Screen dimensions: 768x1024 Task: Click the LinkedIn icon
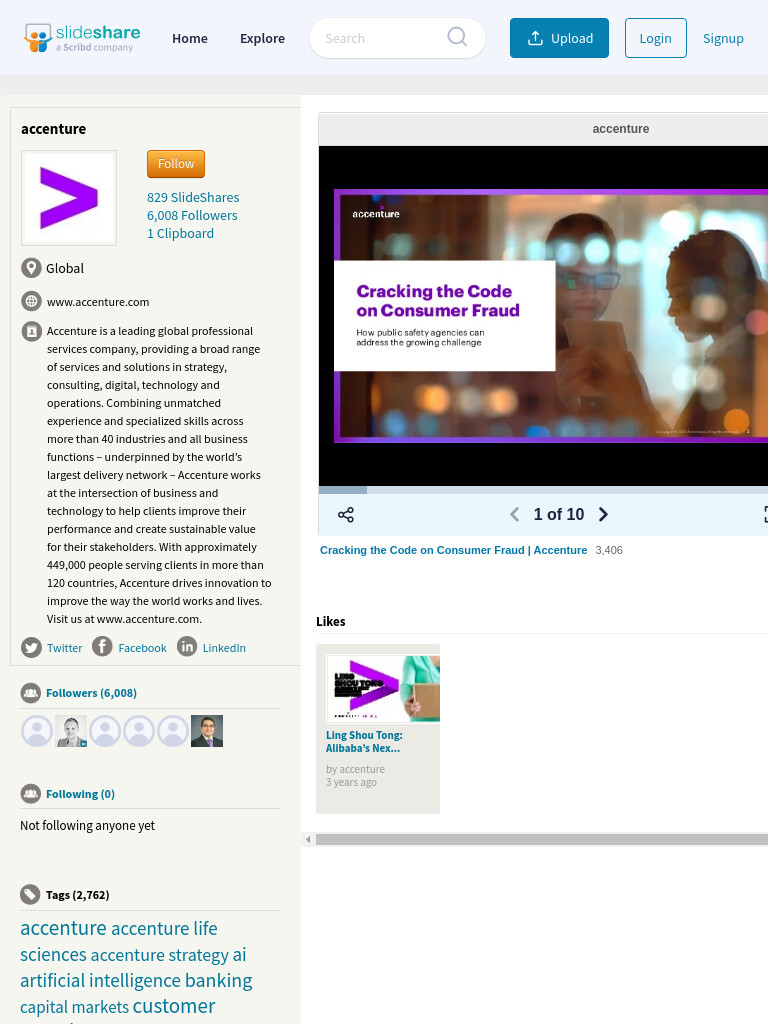(x=187, y=647)
